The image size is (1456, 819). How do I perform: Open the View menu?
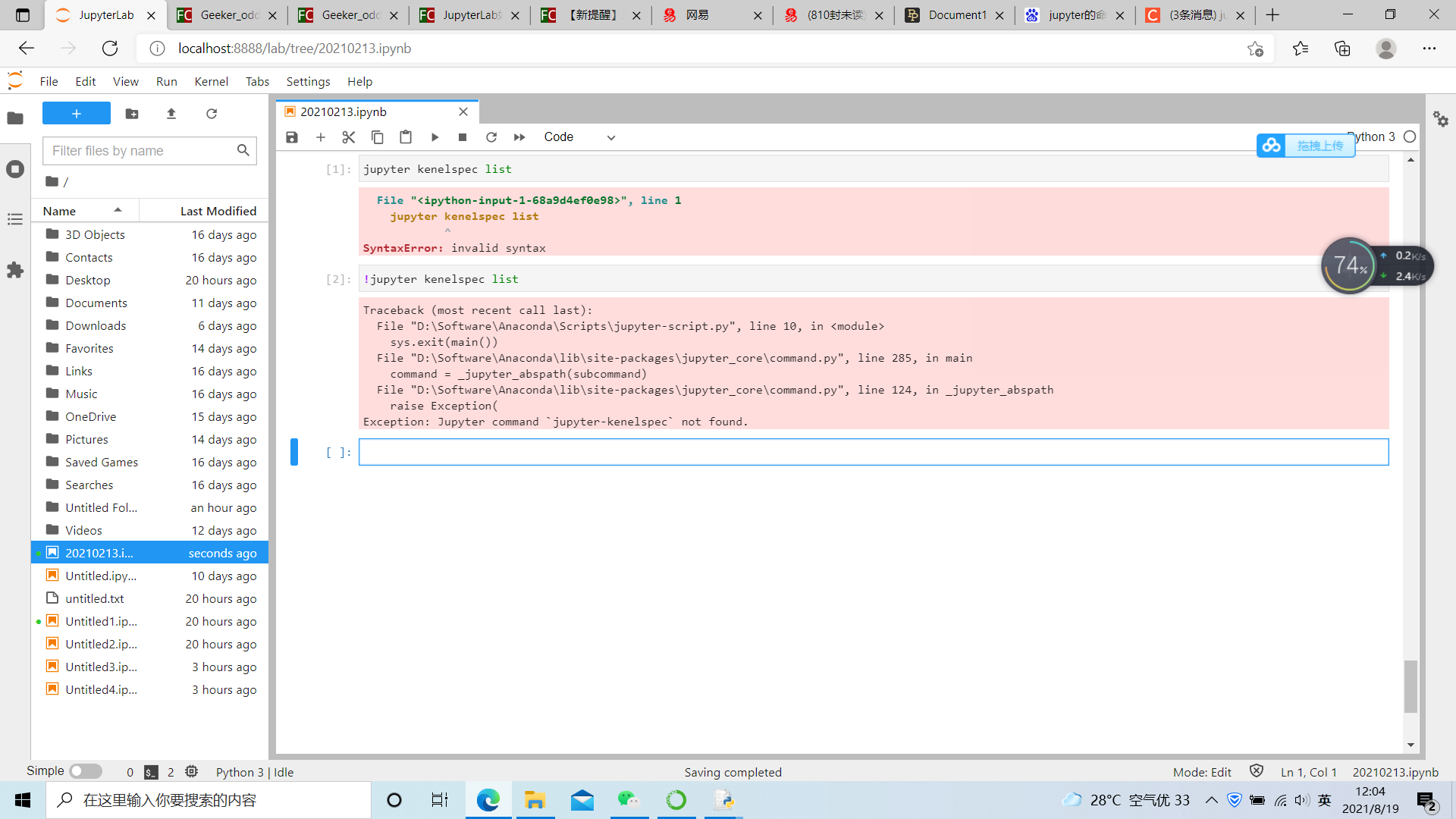point(126,81)
